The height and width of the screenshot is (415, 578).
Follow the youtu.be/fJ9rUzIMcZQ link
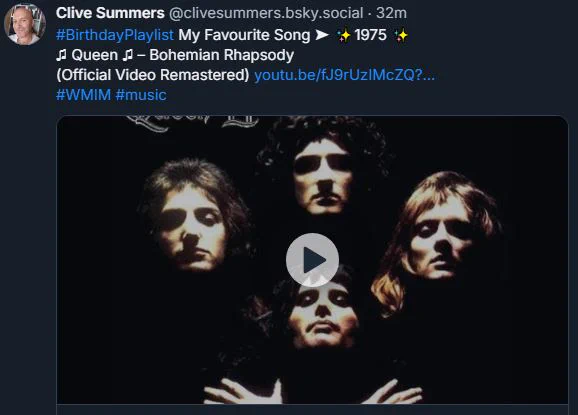(345, 75)
